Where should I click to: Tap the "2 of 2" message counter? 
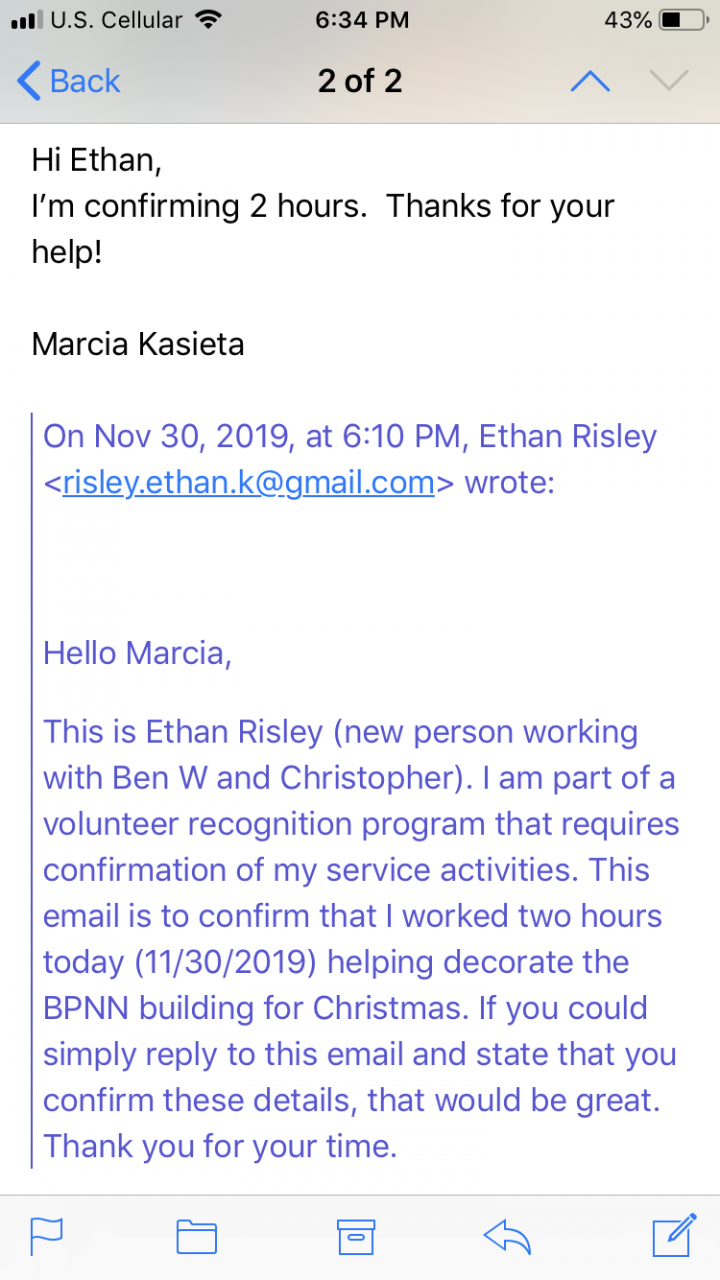360,81
